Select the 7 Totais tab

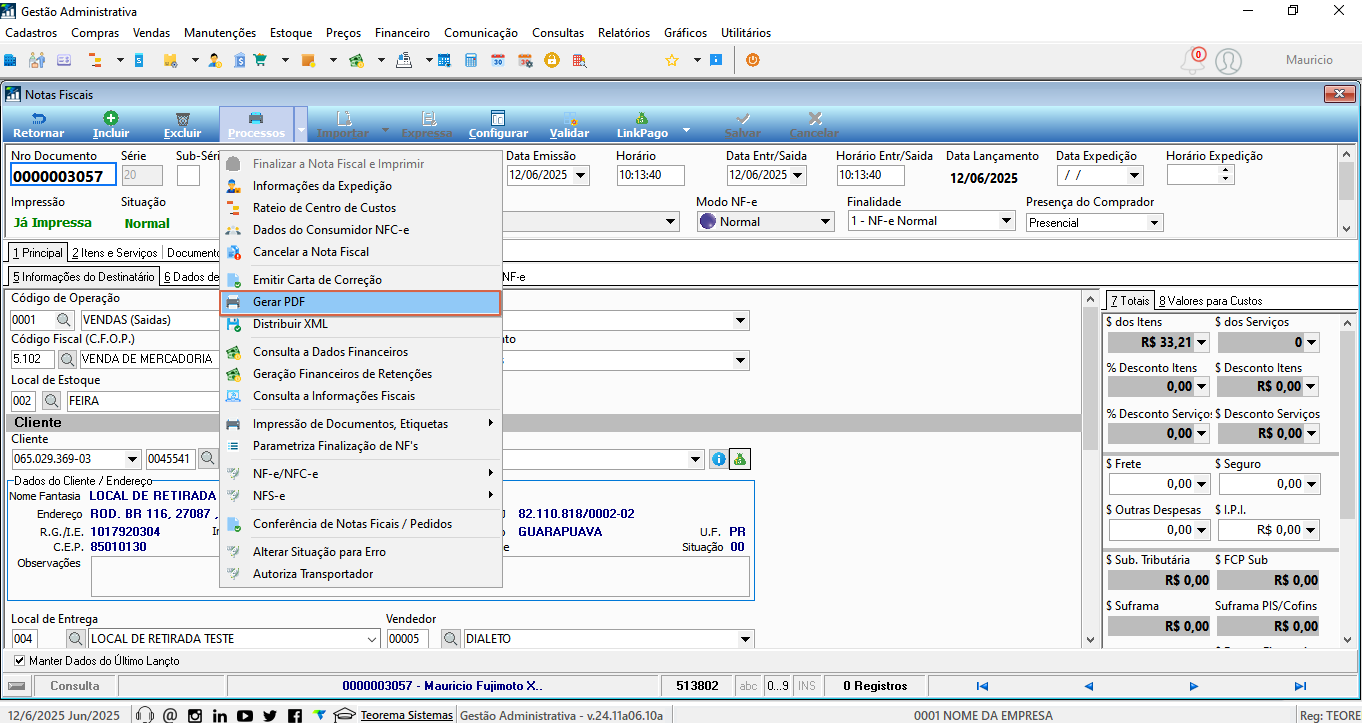1130,300
